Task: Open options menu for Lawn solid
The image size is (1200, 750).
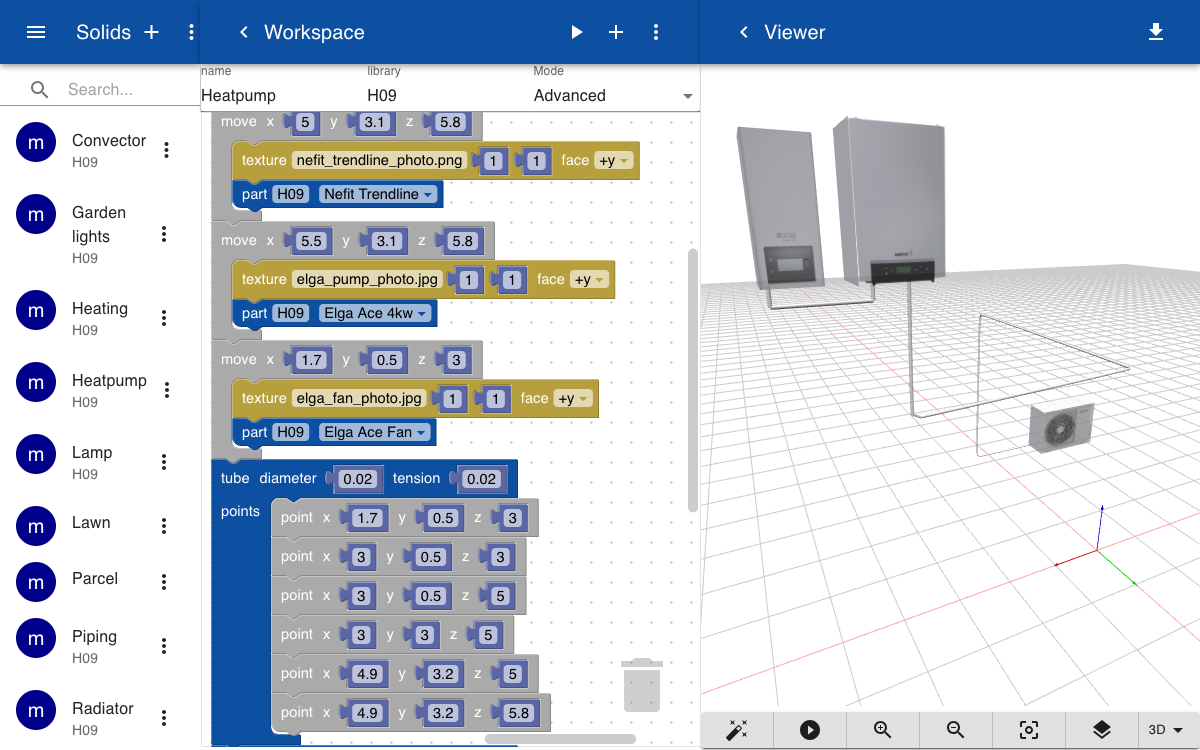Action: [x=164, y=526]
